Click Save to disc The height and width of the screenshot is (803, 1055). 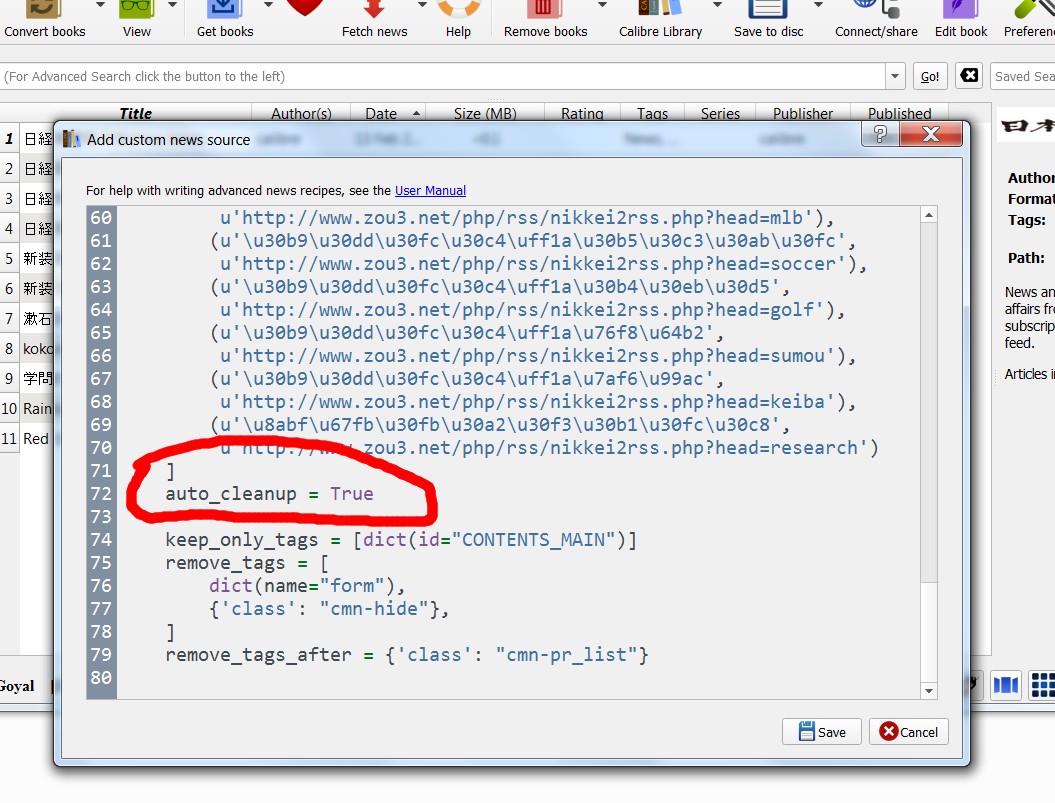(x=768, y=20)
